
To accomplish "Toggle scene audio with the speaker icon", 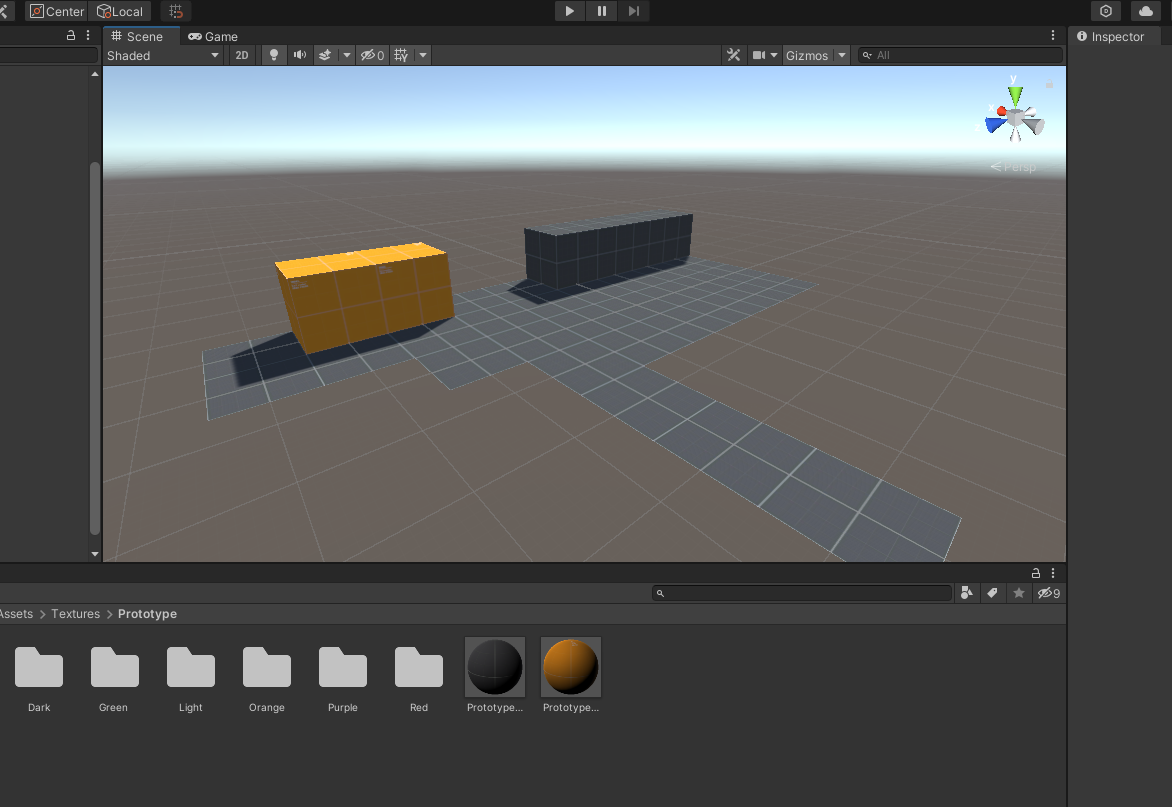I will [x=300, y=55].
